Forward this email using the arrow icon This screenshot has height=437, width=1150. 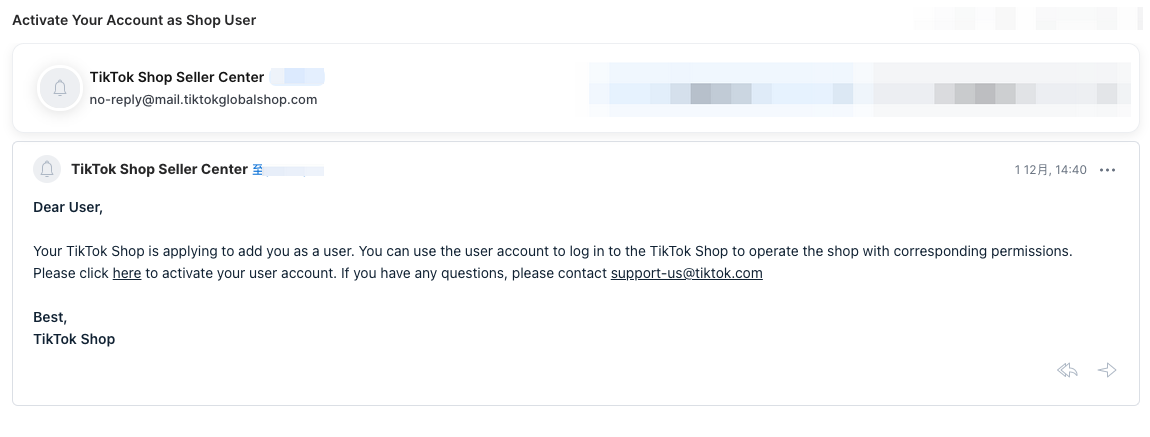click(1107, 371)
